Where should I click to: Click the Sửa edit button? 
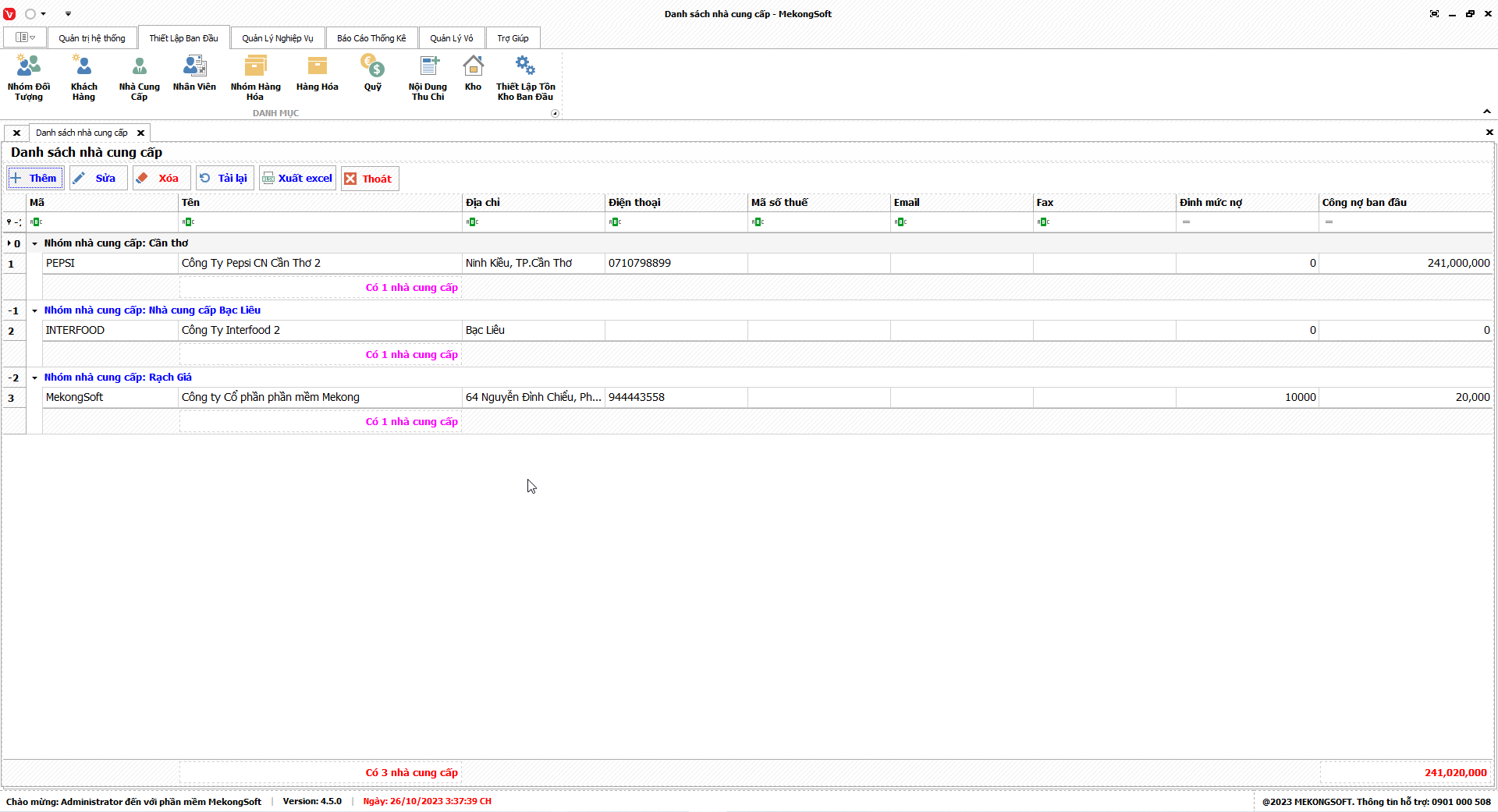(x=98, y=179)
